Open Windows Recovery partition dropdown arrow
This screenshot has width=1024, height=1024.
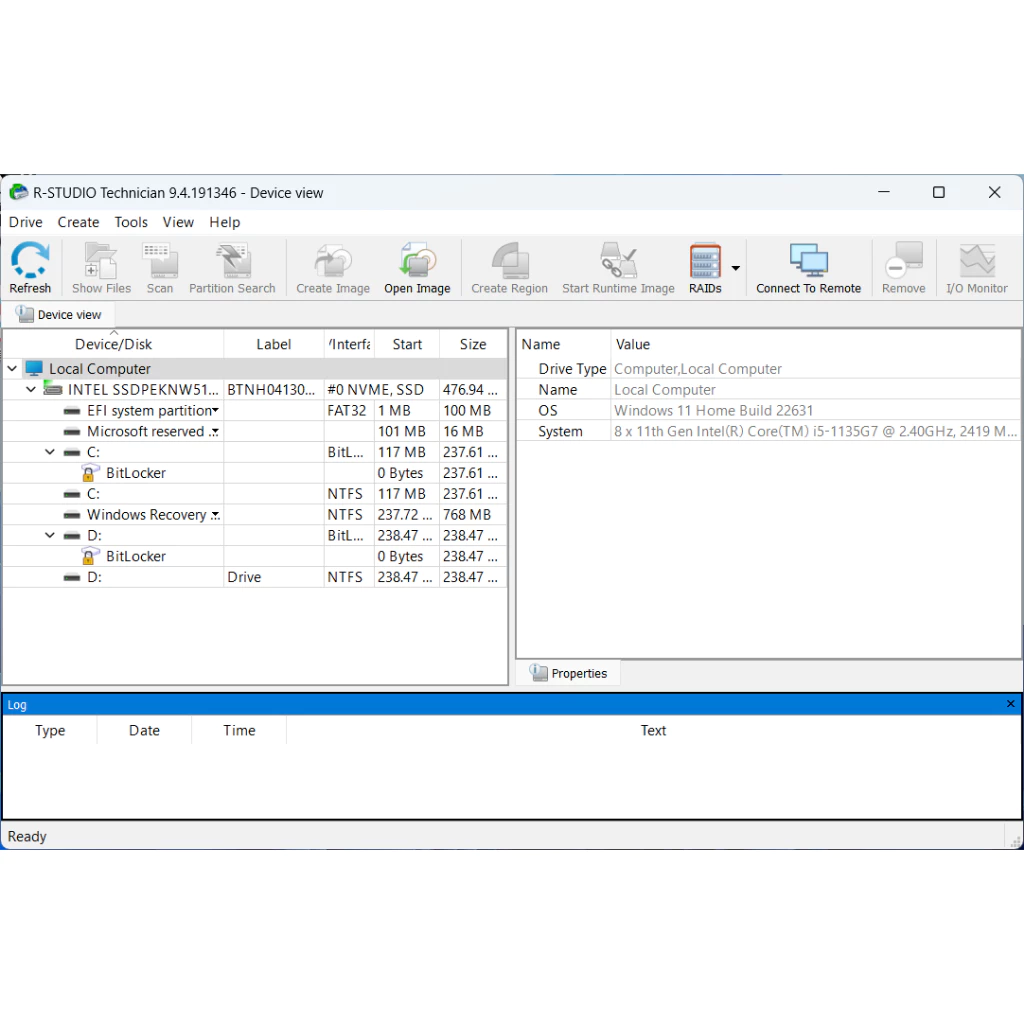(216, 515)
